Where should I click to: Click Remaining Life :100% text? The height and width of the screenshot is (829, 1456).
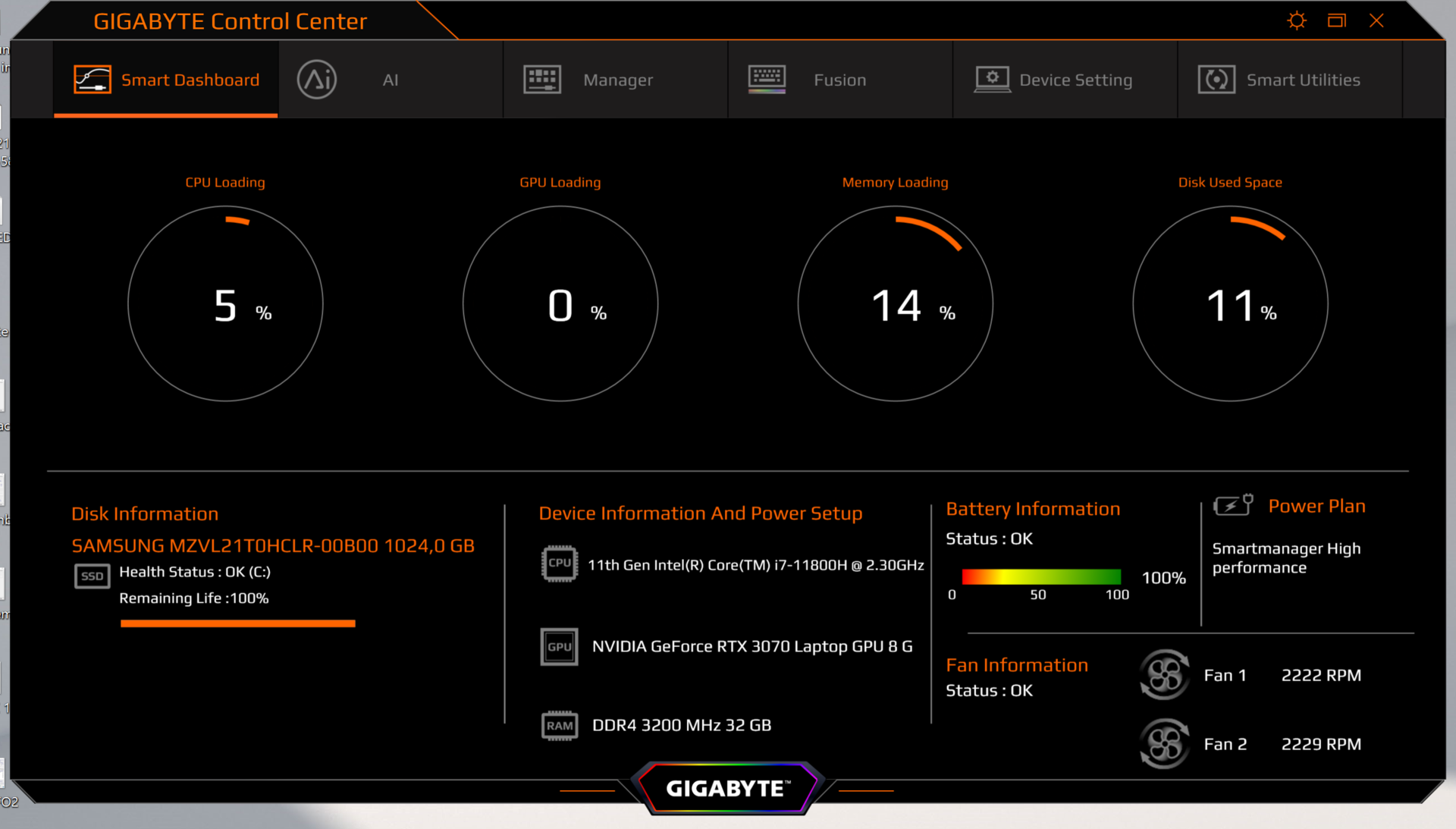pos(194,598)
